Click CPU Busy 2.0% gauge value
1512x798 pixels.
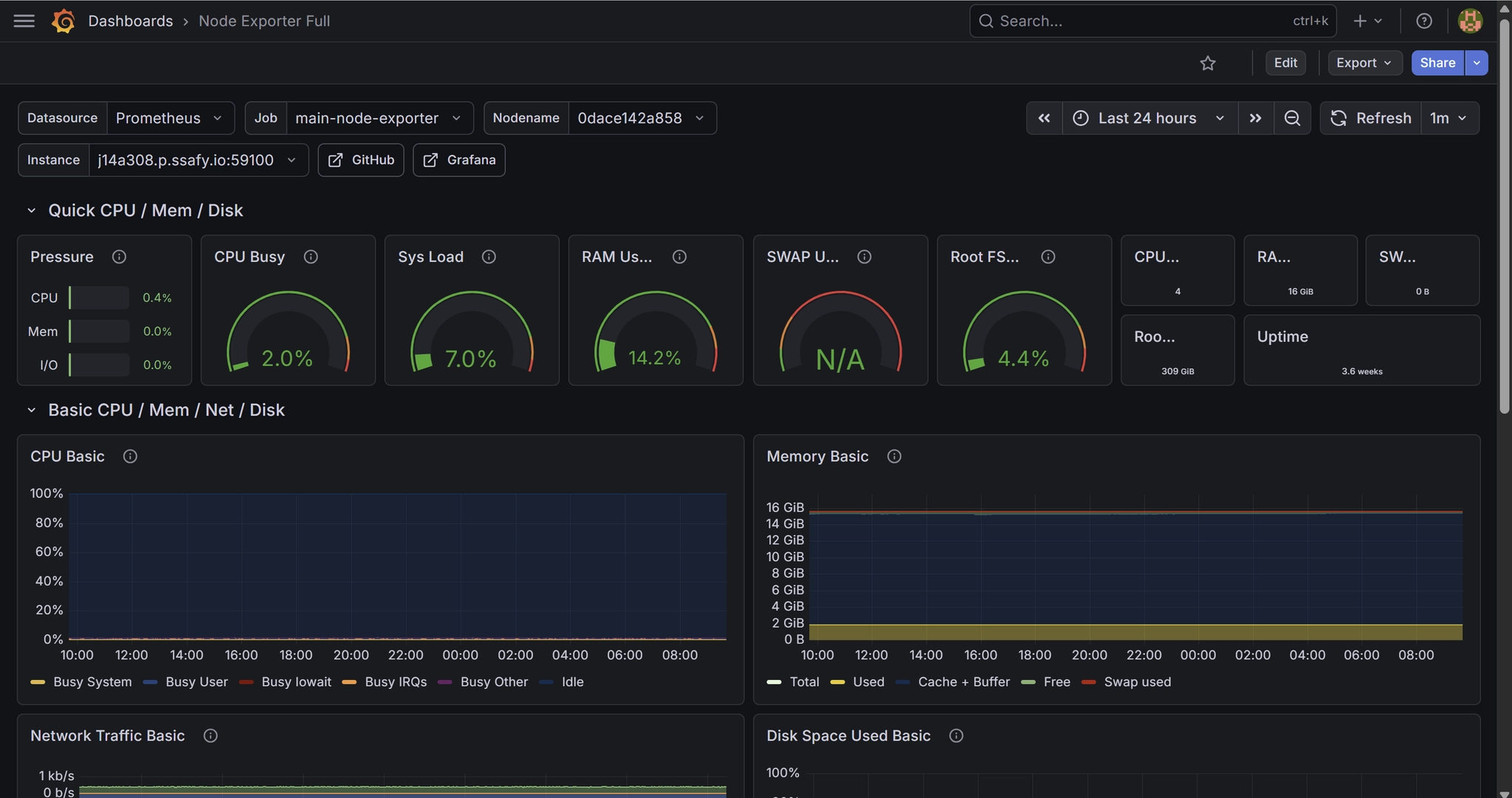click(287, 359)
